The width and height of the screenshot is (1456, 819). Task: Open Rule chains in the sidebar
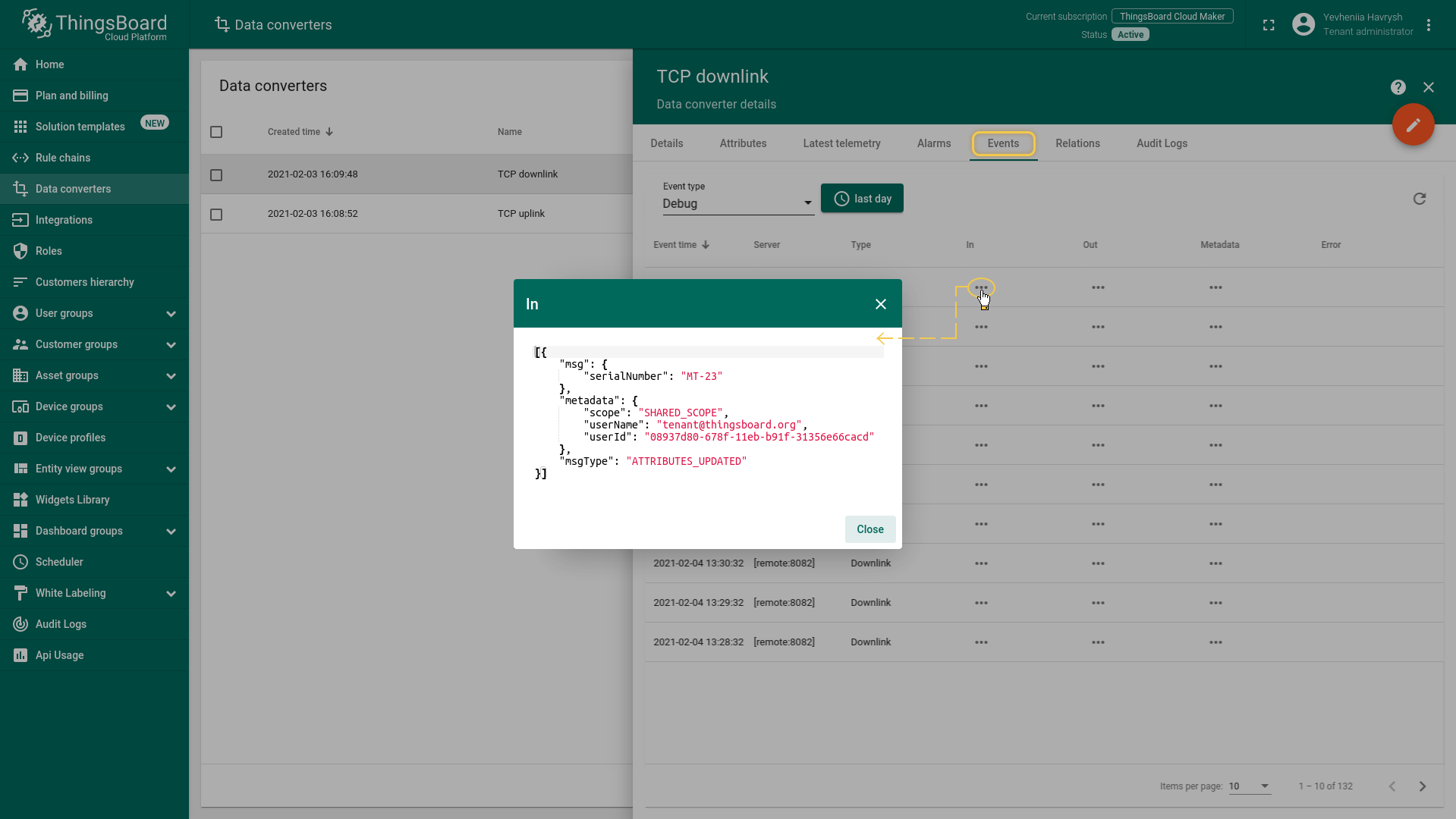63,158
